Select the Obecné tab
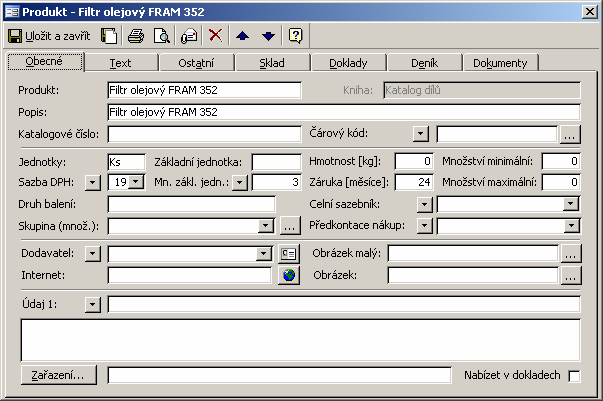Screen dimensions: 603x401 [45, 62]
